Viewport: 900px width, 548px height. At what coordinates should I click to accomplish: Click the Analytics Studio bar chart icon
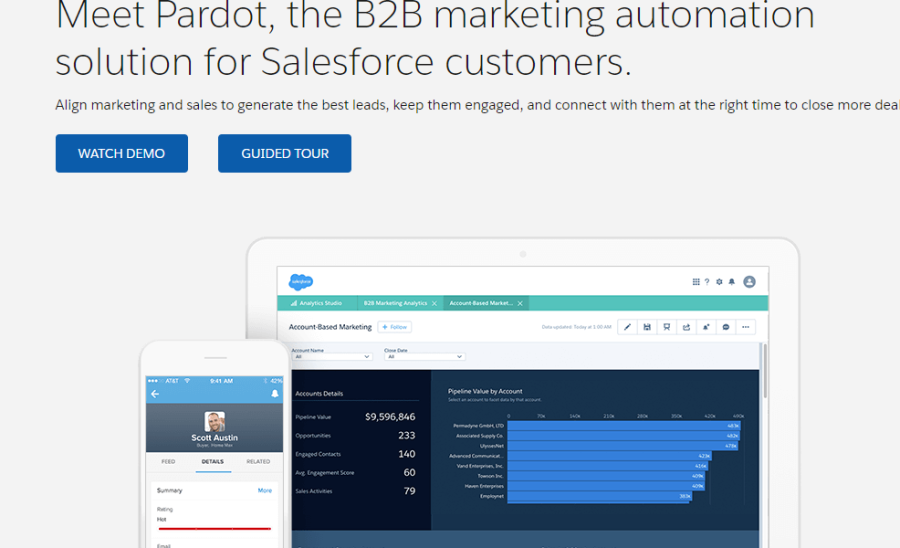(294, 303)
